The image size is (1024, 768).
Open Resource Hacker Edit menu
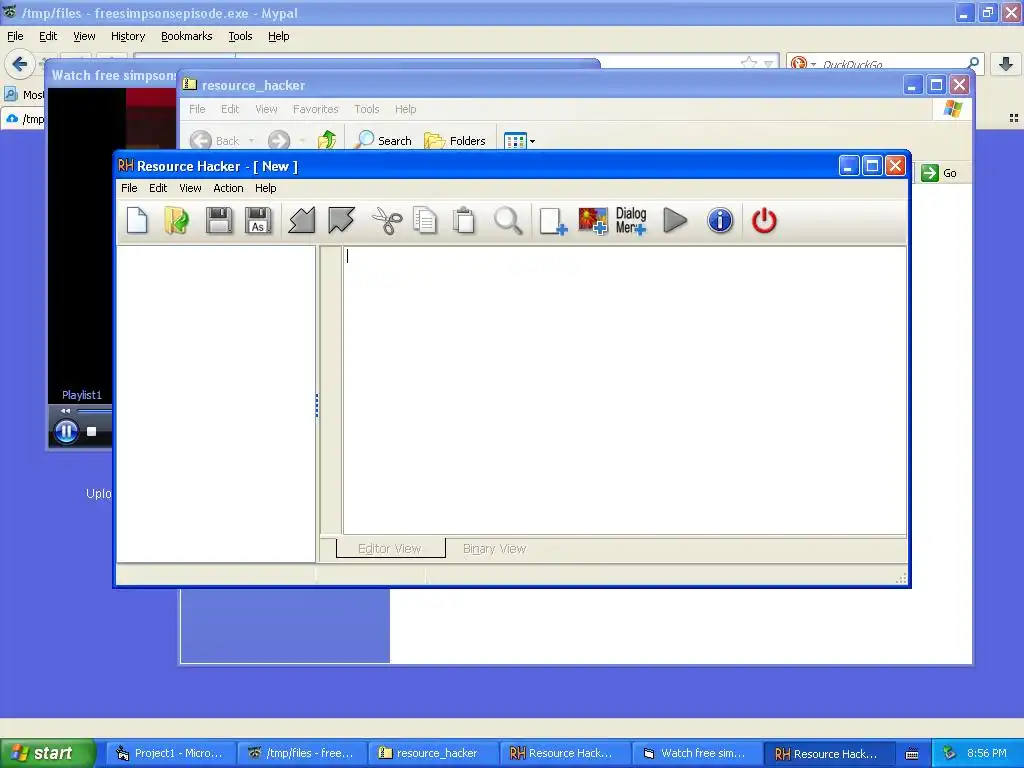pos(158,188)
